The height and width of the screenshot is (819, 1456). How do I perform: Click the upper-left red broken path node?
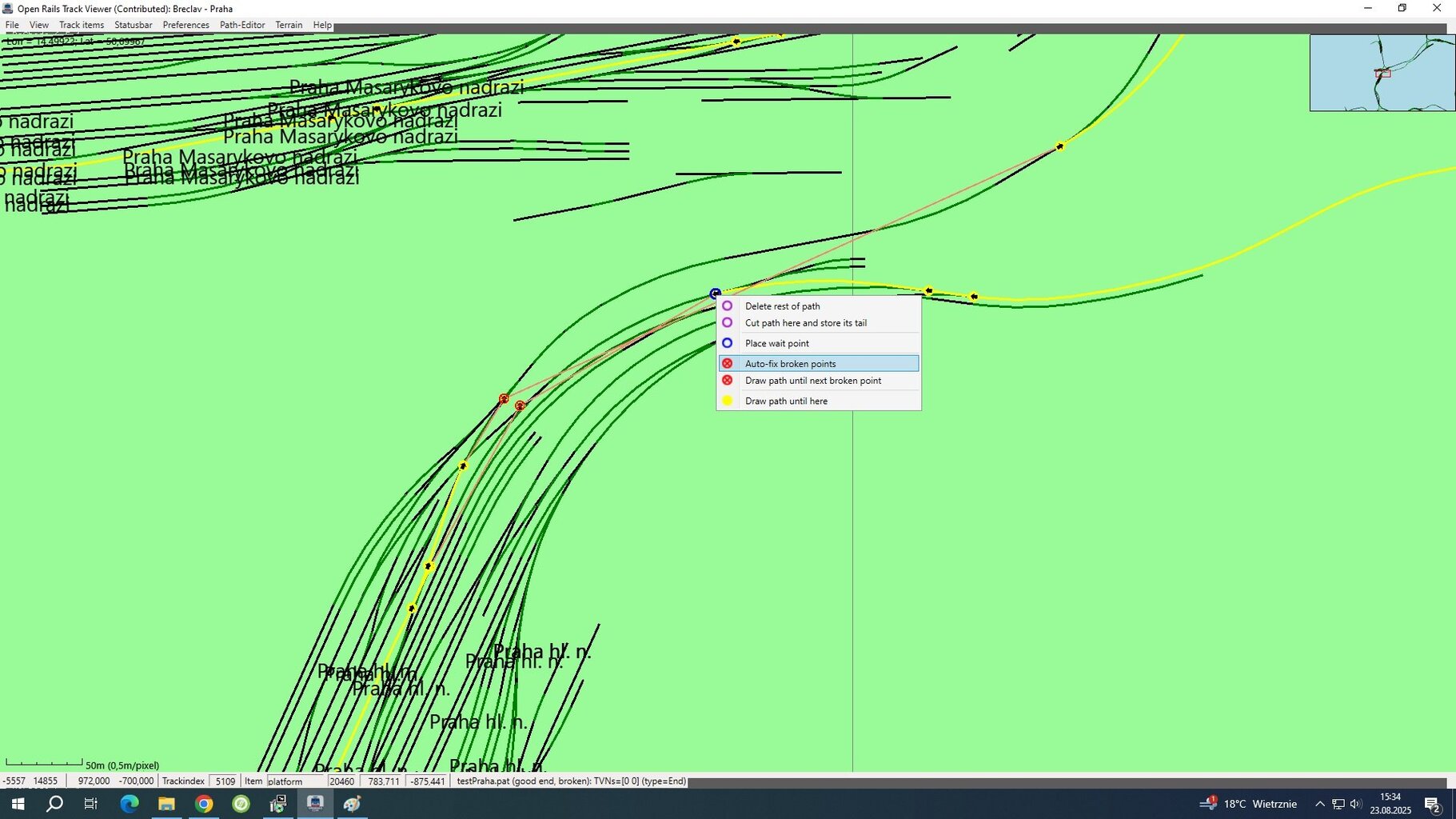coord(504,398)
